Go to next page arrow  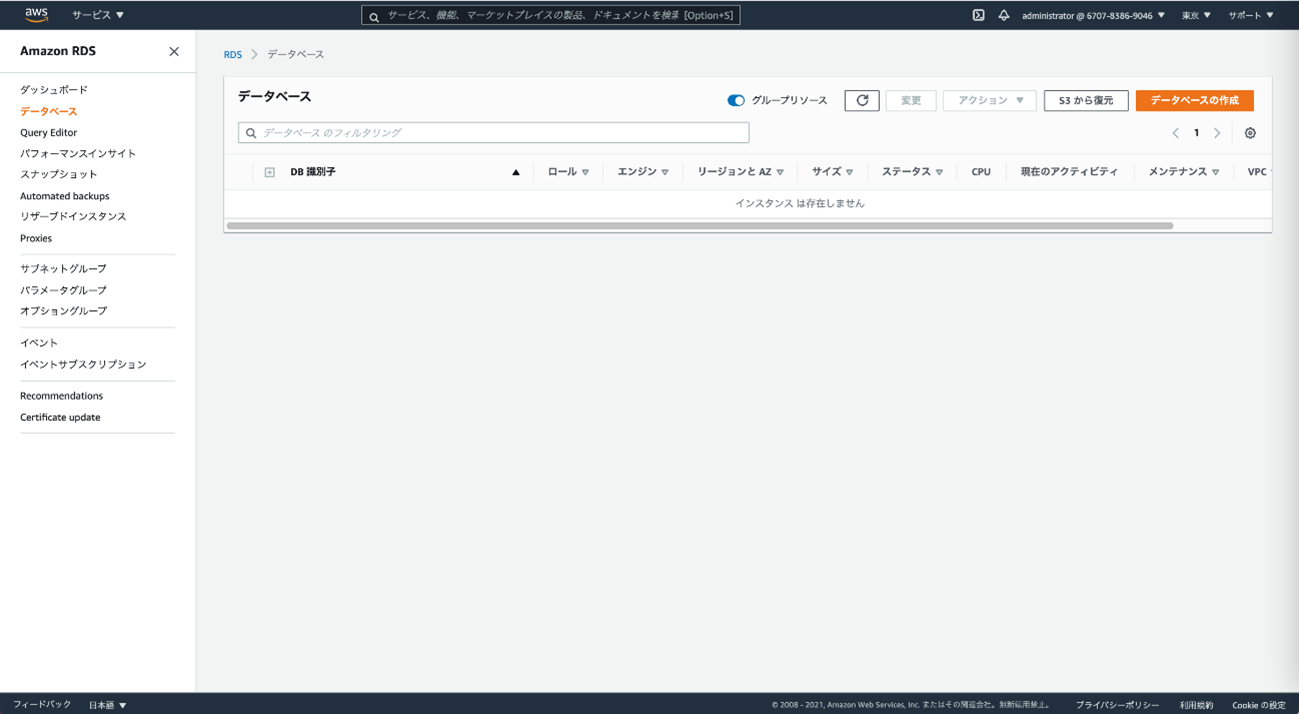click(x=1217, y=133)
